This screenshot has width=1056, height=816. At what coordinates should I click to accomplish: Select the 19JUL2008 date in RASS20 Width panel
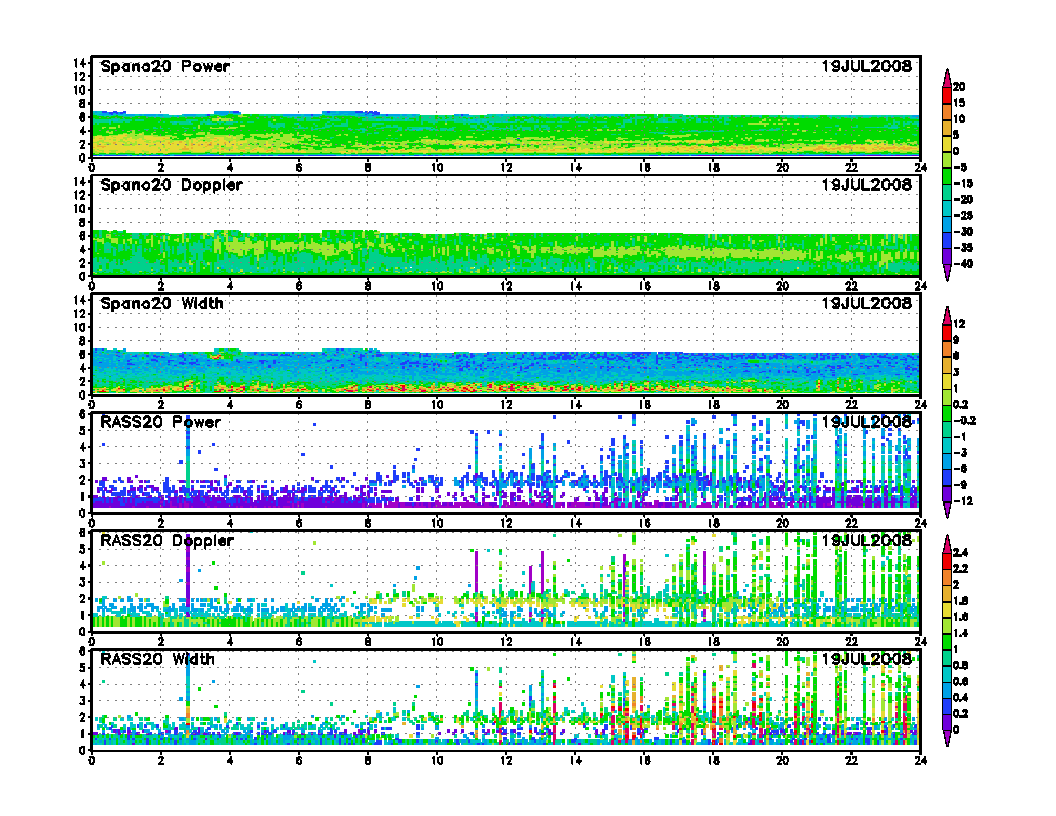tap(866, 659)
